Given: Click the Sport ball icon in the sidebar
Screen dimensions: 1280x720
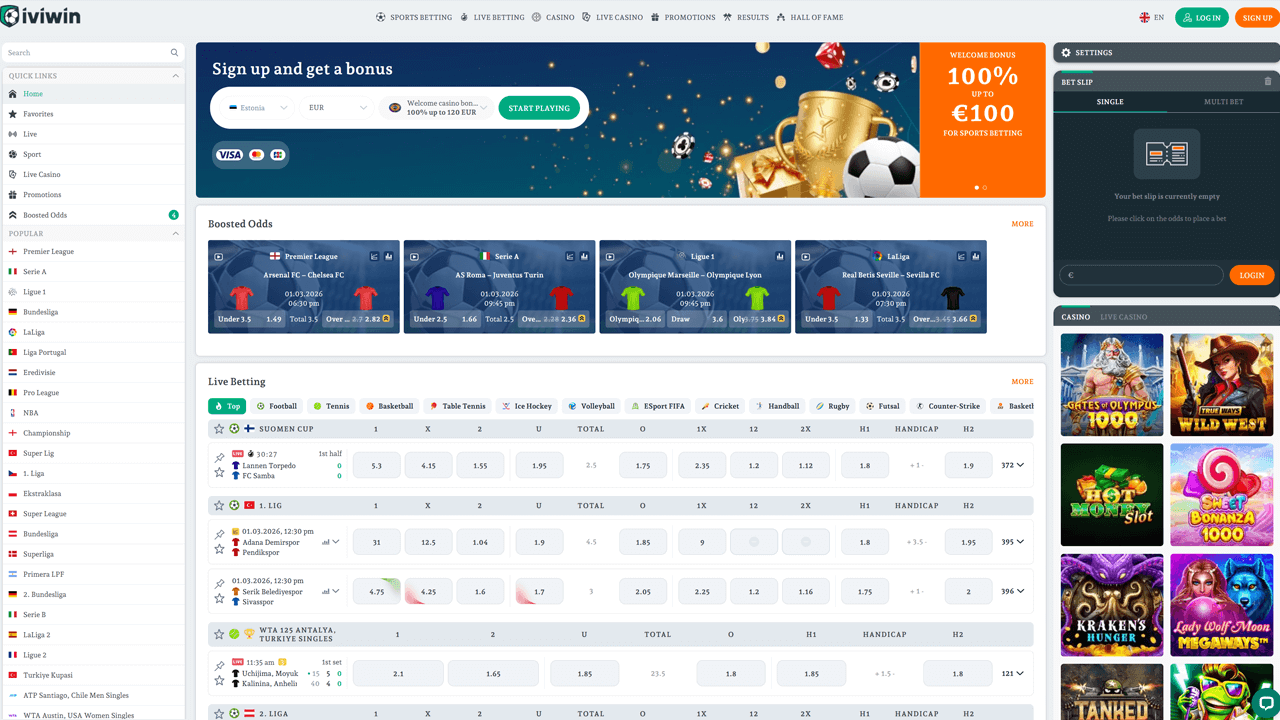Looking at the screenshot, I should [13, 155].
